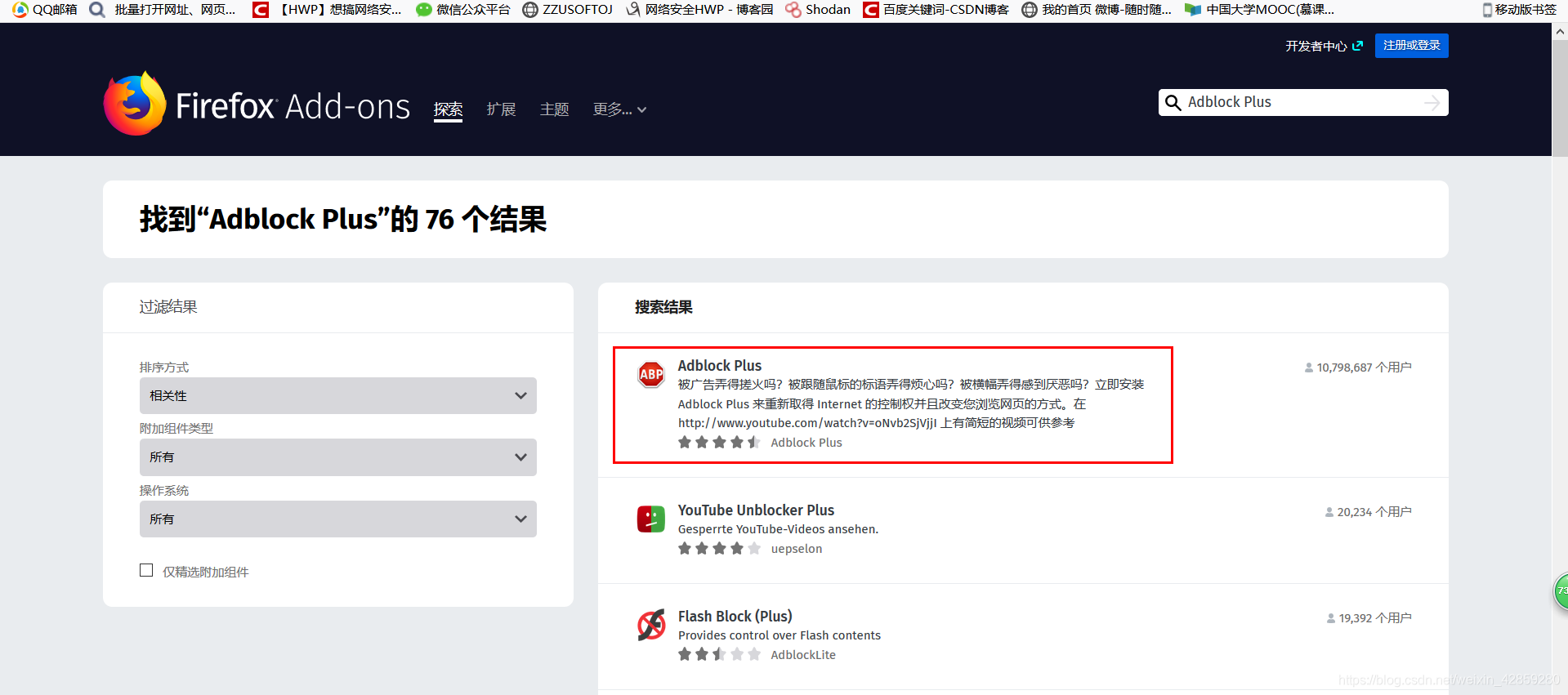Click Adblock Plus star rating
The height and width of the screenshot is (695, 1568).
tap(719, 443)
